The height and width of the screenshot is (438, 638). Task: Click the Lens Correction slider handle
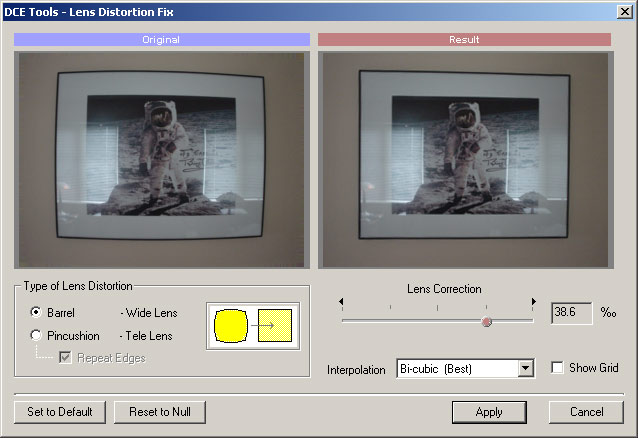point(487,322)
